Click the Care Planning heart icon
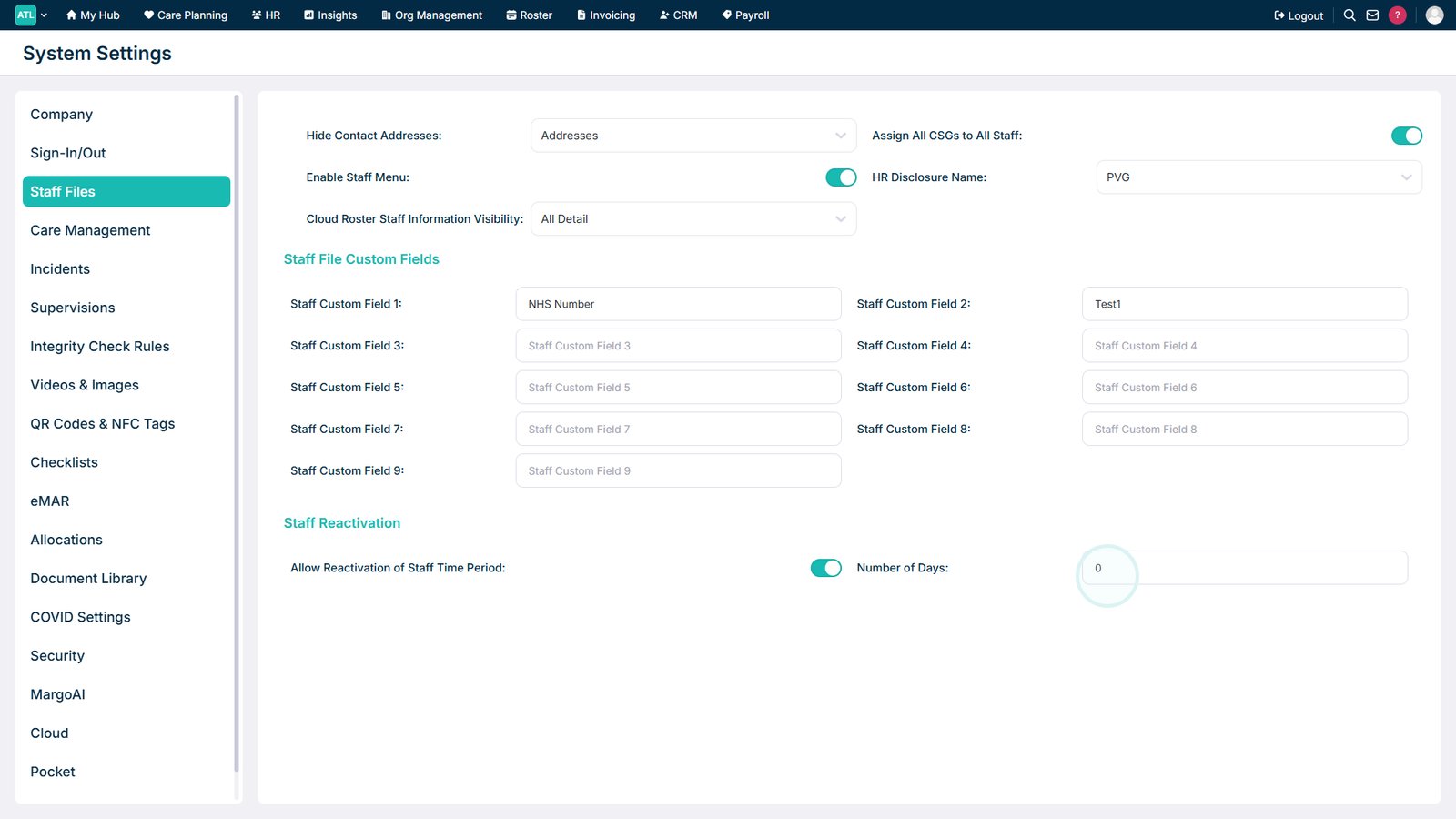Viewport: 1456px width, 819px height. coord(148,15)
